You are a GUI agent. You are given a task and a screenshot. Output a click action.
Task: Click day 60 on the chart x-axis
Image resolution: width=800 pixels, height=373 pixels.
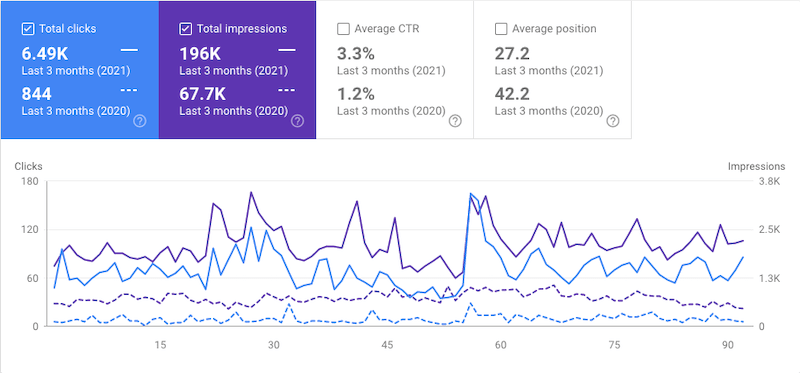(x=501, y=345)
